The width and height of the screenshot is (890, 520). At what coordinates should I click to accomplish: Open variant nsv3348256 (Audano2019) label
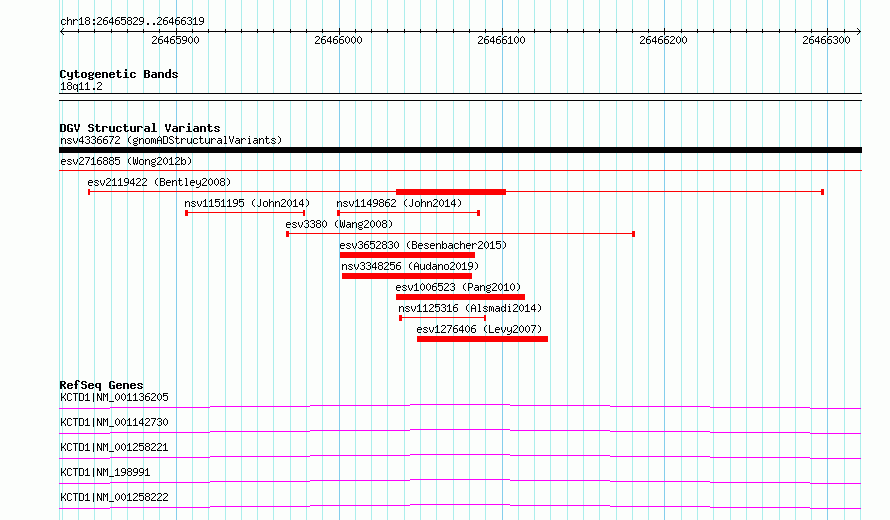410,266
